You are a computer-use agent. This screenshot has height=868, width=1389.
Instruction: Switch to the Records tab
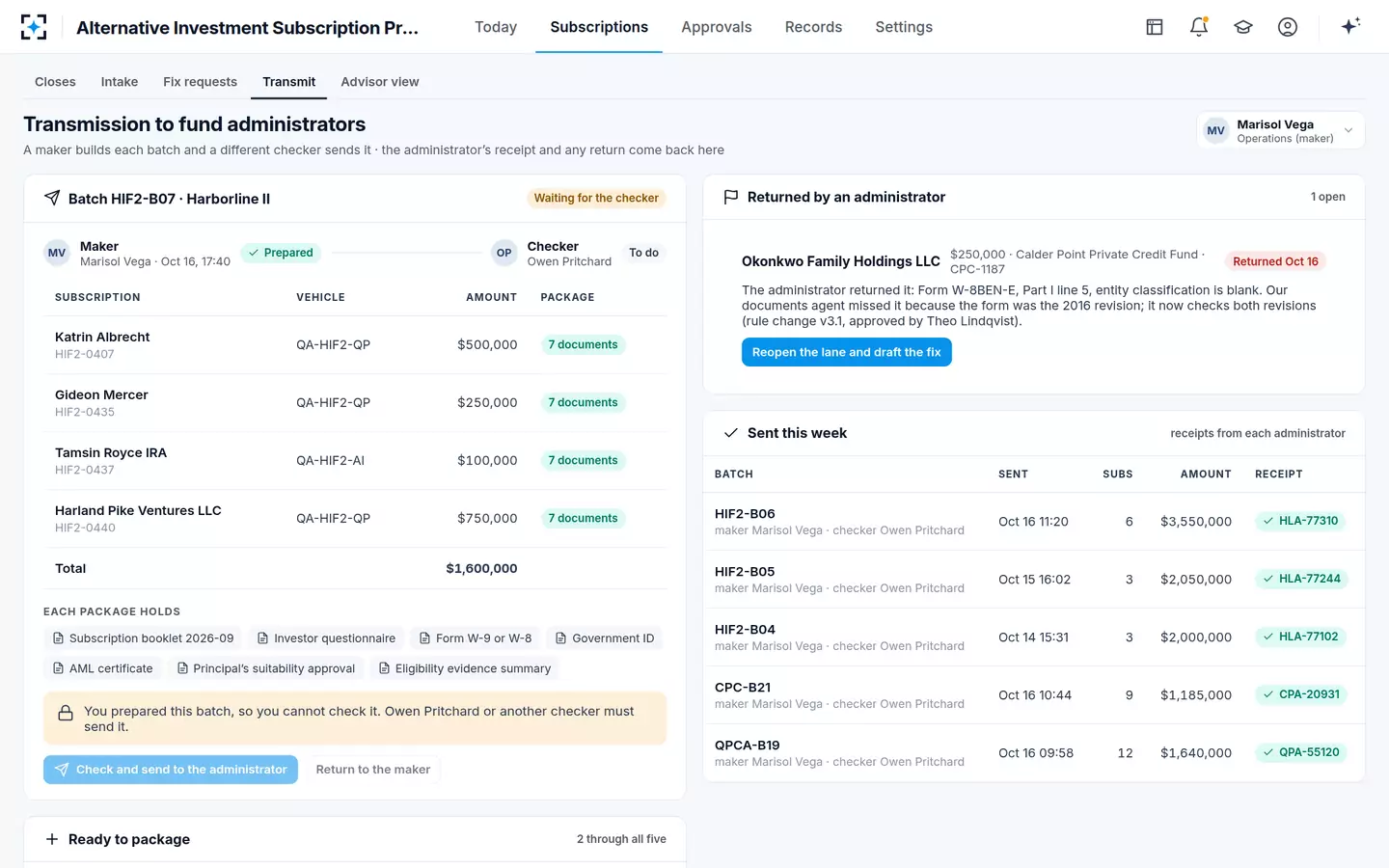point(813,27)
